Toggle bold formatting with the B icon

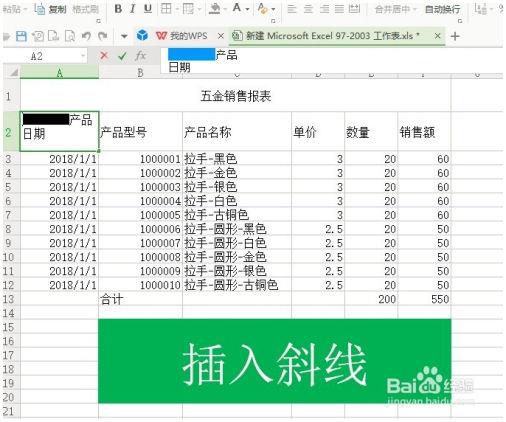pyautogui.click(x=118, y=9)
